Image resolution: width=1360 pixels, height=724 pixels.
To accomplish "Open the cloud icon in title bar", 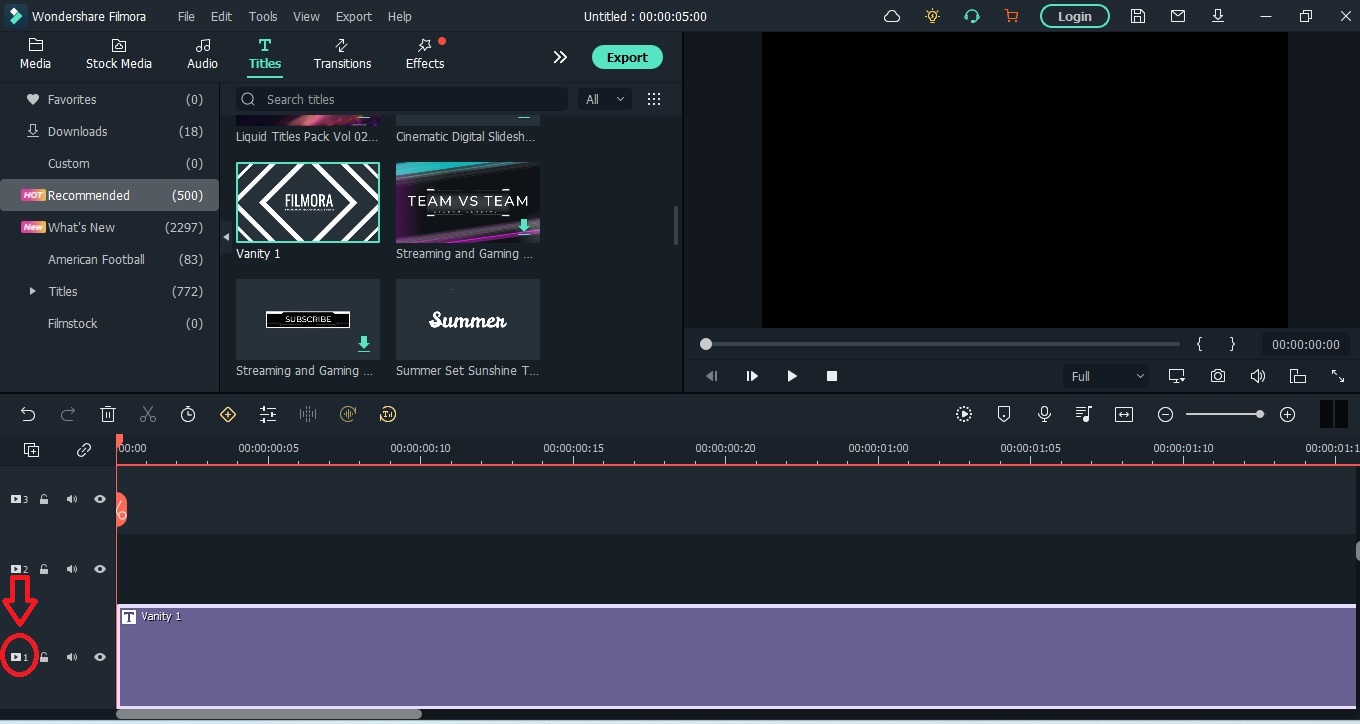I will tap(892, 16).
